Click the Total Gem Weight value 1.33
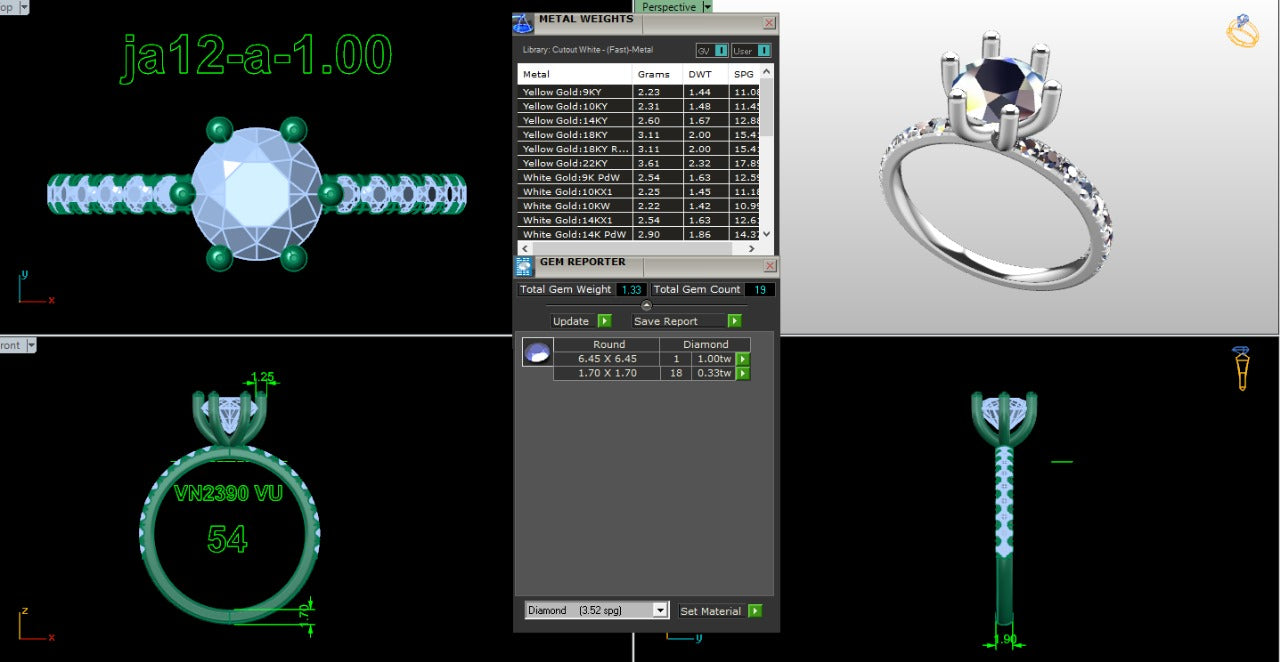 [x=631, y=289]
